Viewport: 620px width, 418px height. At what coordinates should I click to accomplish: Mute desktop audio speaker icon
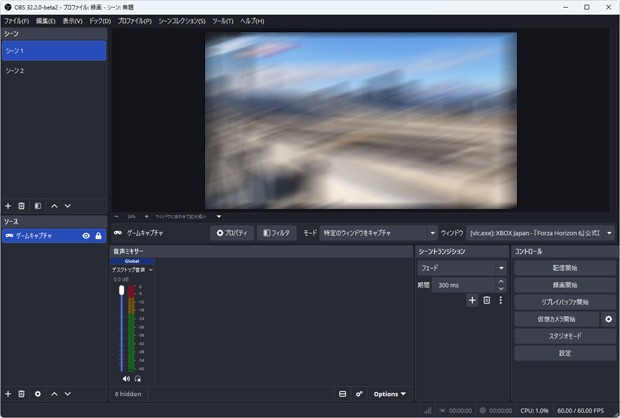126,378
